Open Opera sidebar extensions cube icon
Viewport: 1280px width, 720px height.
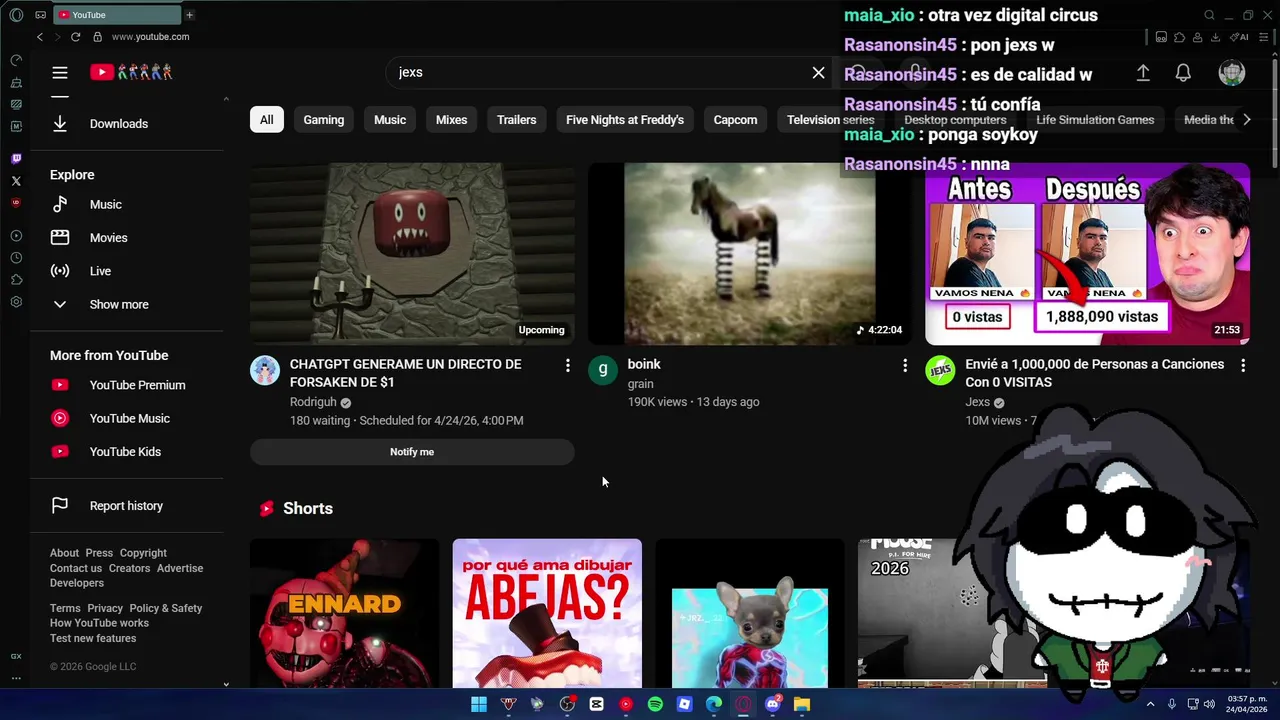16,280
